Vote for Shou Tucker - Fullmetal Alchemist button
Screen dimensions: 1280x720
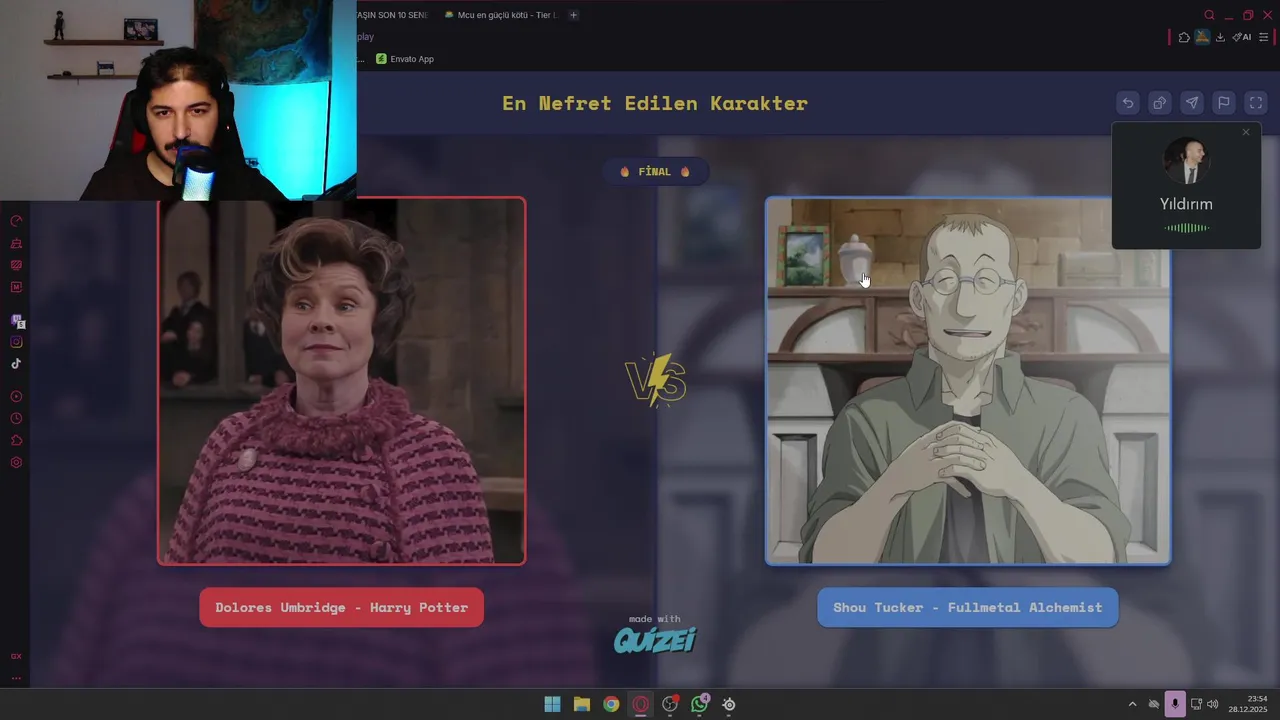click(967, 608)
